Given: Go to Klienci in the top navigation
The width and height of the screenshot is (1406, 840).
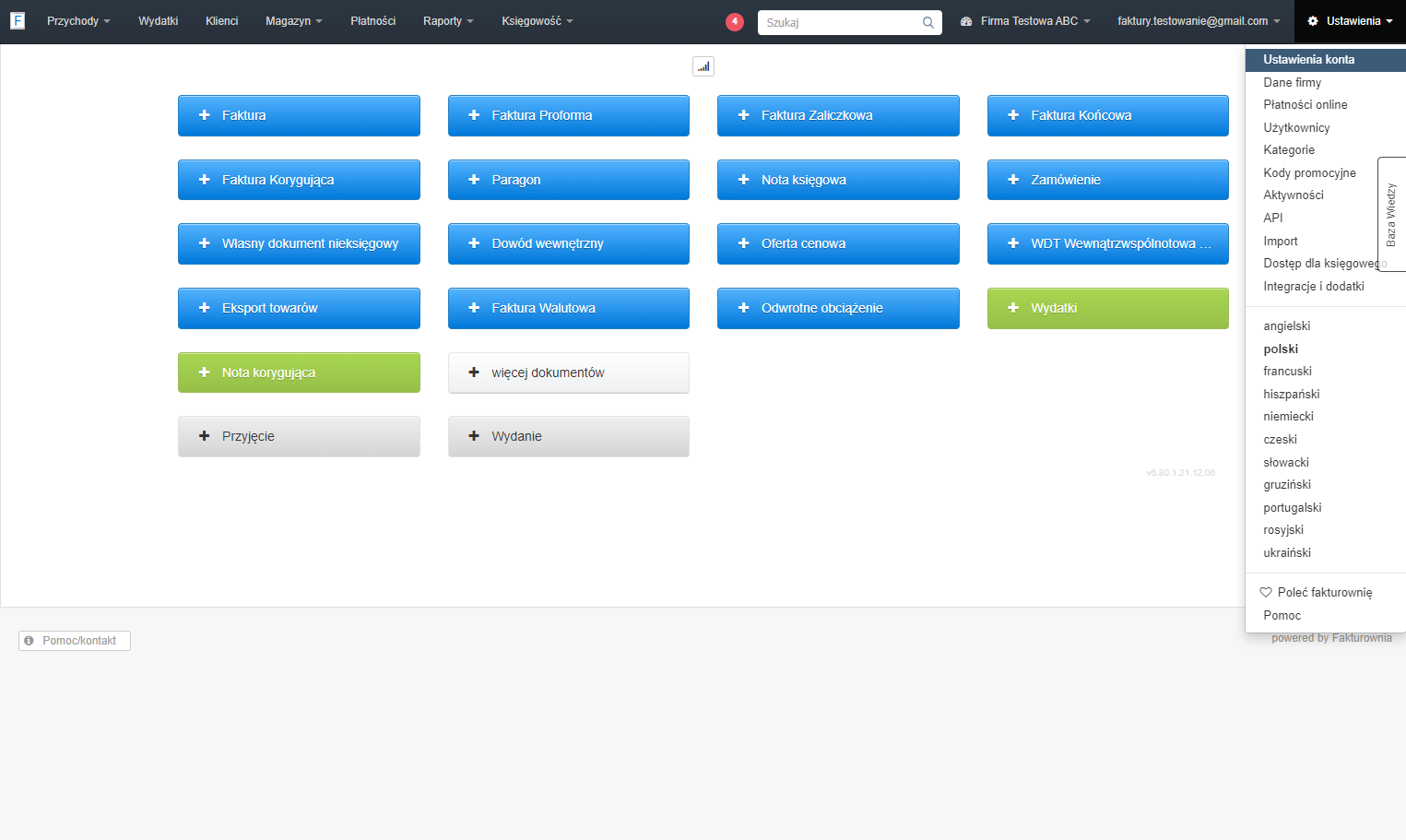Looking at the screenshot, I should coord(221,21).
